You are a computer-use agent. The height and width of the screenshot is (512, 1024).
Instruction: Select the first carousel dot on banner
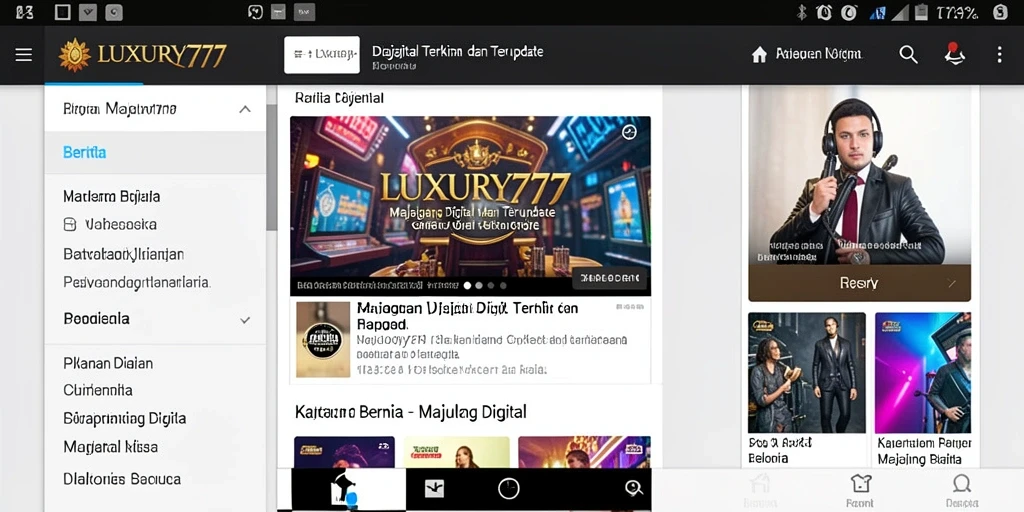tap(468, 285)
